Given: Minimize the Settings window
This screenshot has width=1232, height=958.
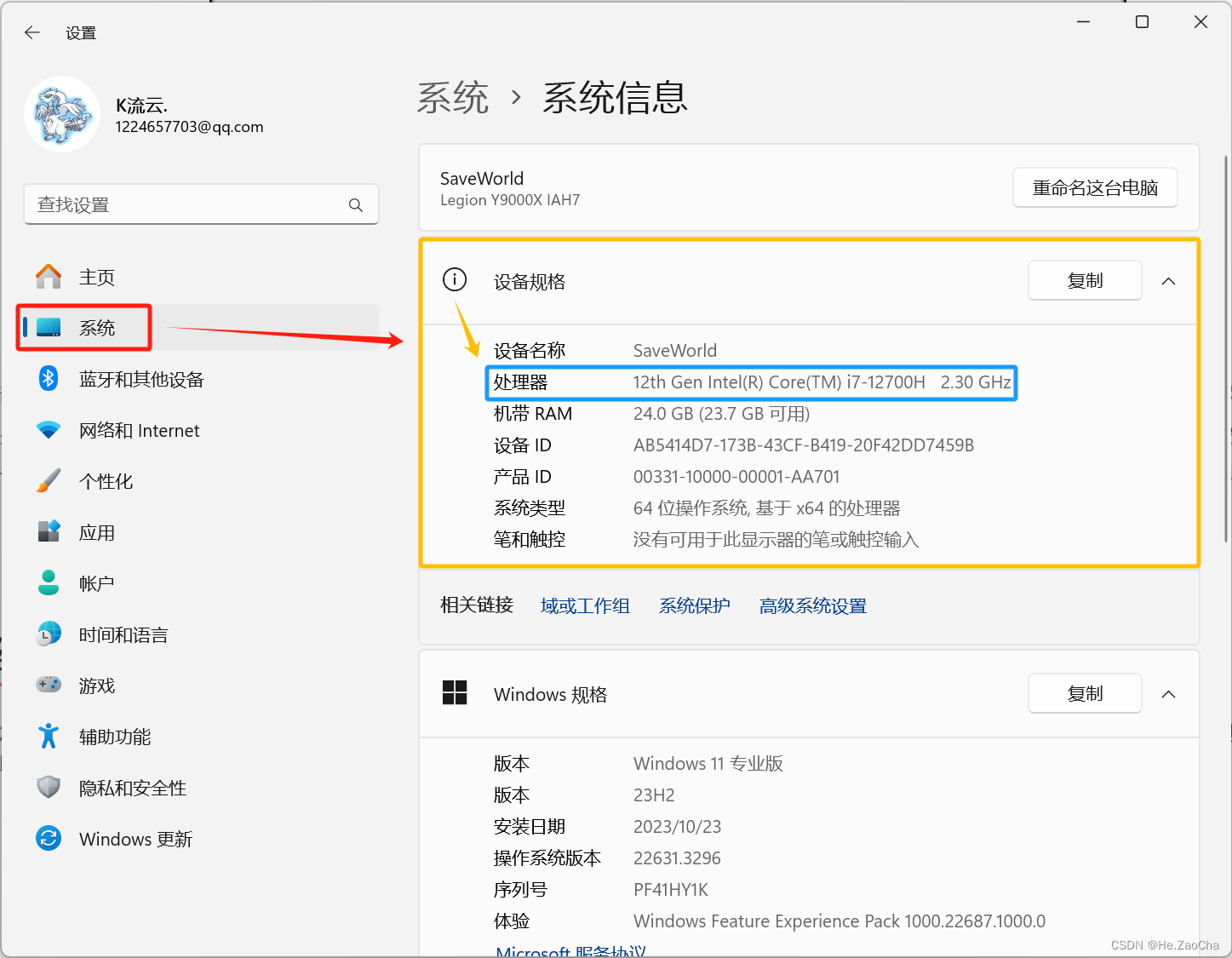Looking at the screenshot, I should 1084,22.
